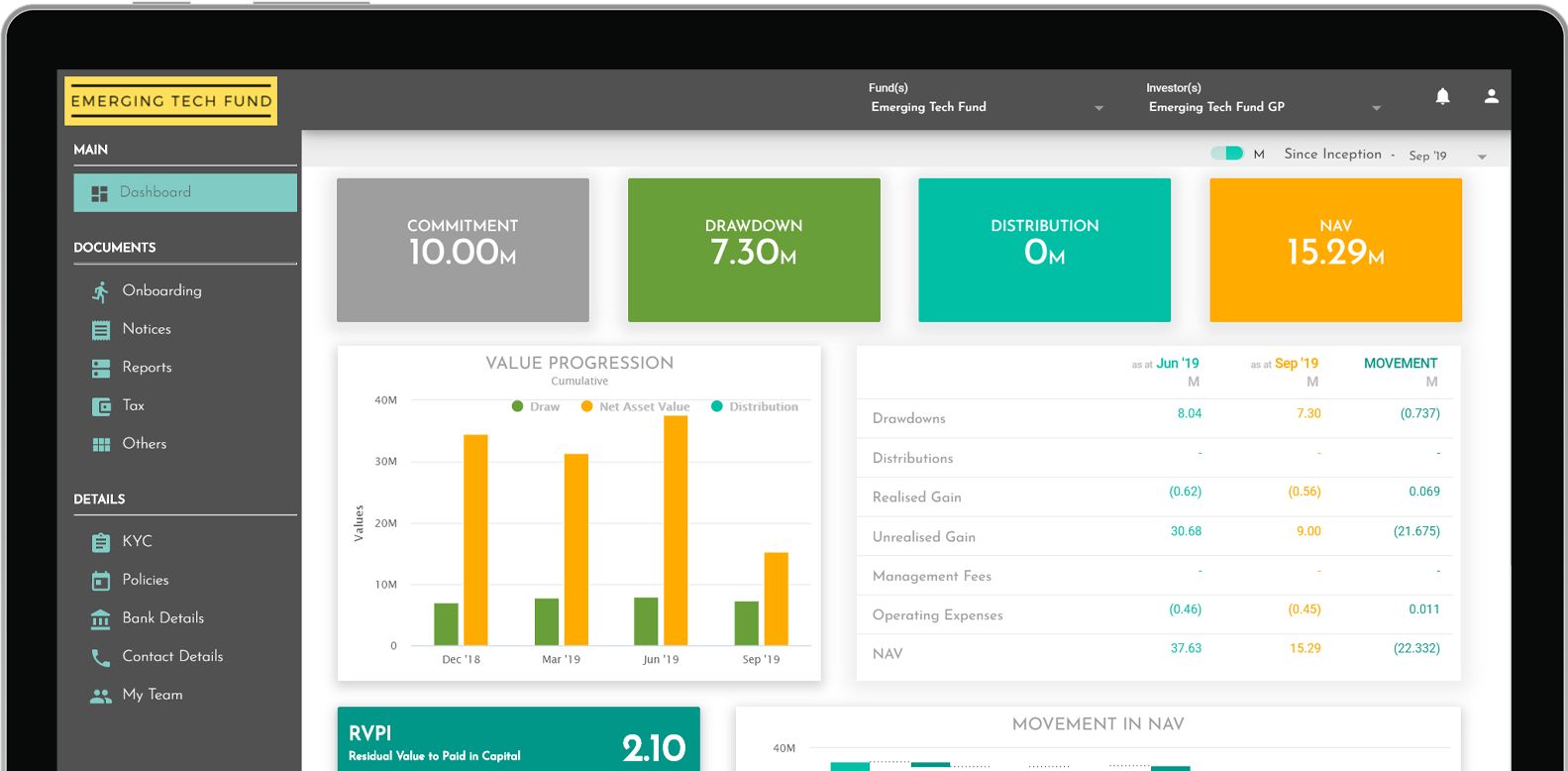Expand the Investor(s) dropdown
This screenshot has width=1568, height=771.
(x=1376, y=108)
